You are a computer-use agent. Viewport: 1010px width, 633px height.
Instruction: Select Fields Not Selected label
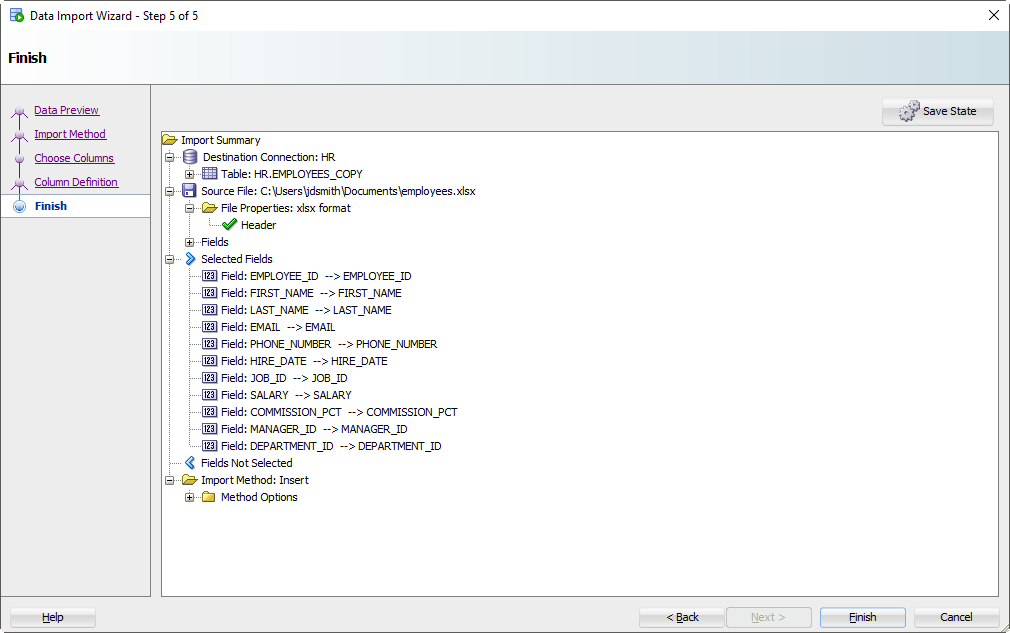(247, 463)
